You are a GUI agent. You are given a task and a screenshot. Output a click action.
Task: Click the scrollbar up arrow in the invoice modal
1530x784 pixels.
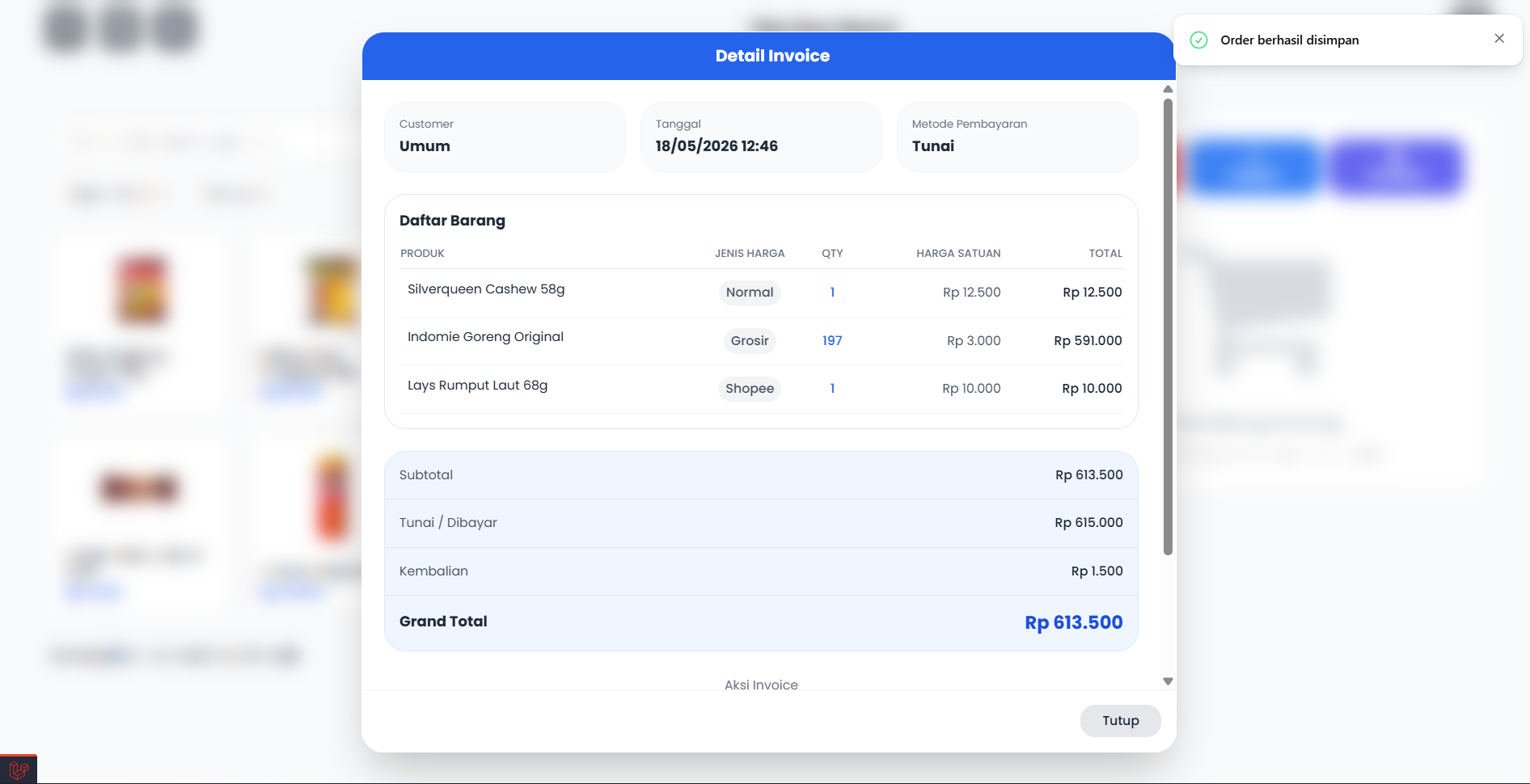[1168, 89]
